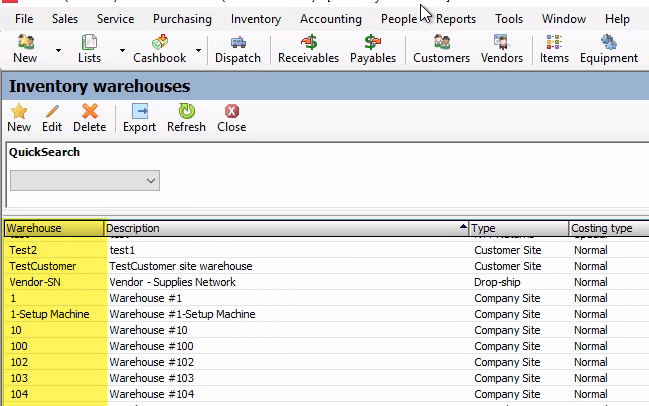Image resolution: width=649 pixels, height=406 pixels.
Task: Open the Items icon
Action: [554, 49]
